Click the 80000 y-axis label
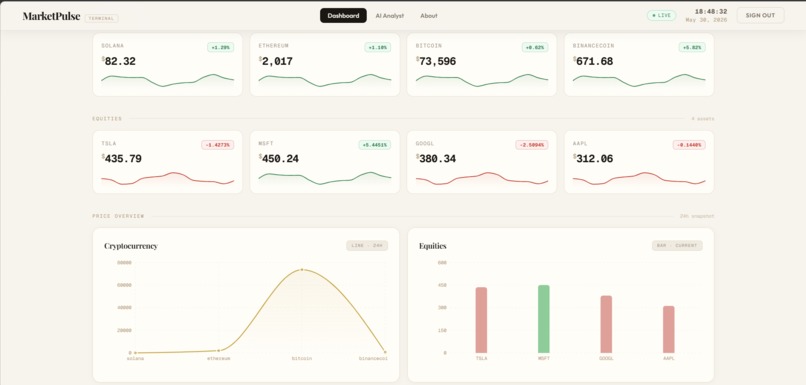 point(124,263)
